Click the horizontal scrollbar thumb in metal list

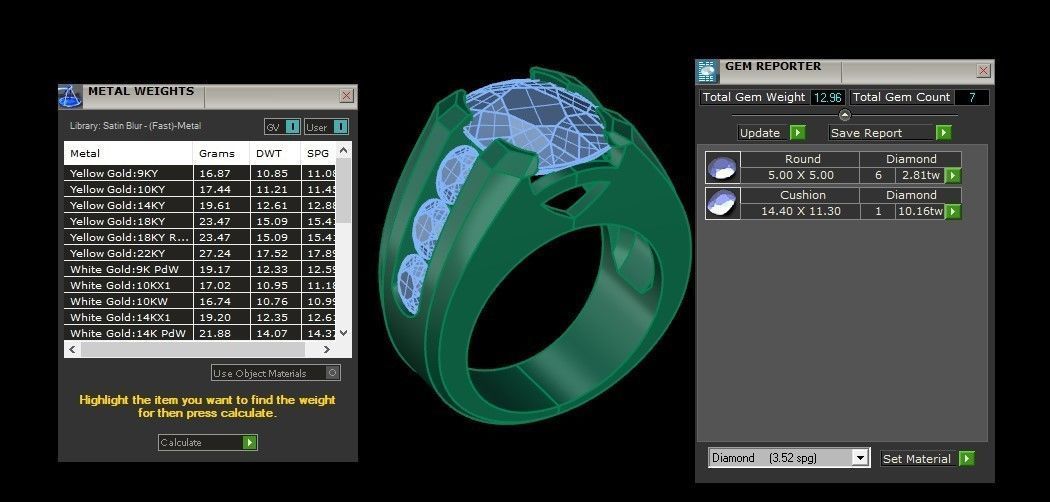tap(193, 349)
